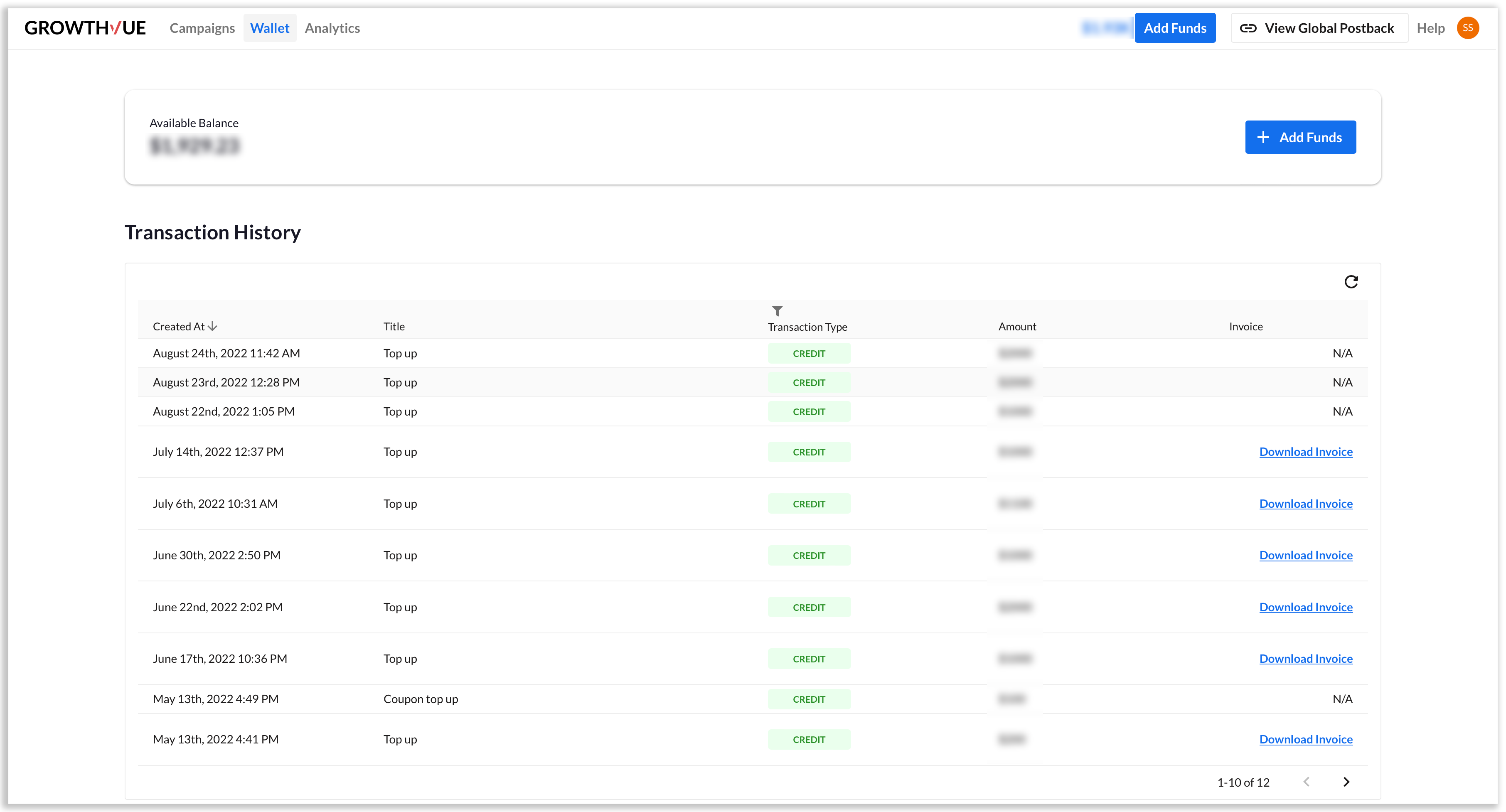1506x812 pixels.
Task: Sort by Created At arrow
Action: [213, 326]
